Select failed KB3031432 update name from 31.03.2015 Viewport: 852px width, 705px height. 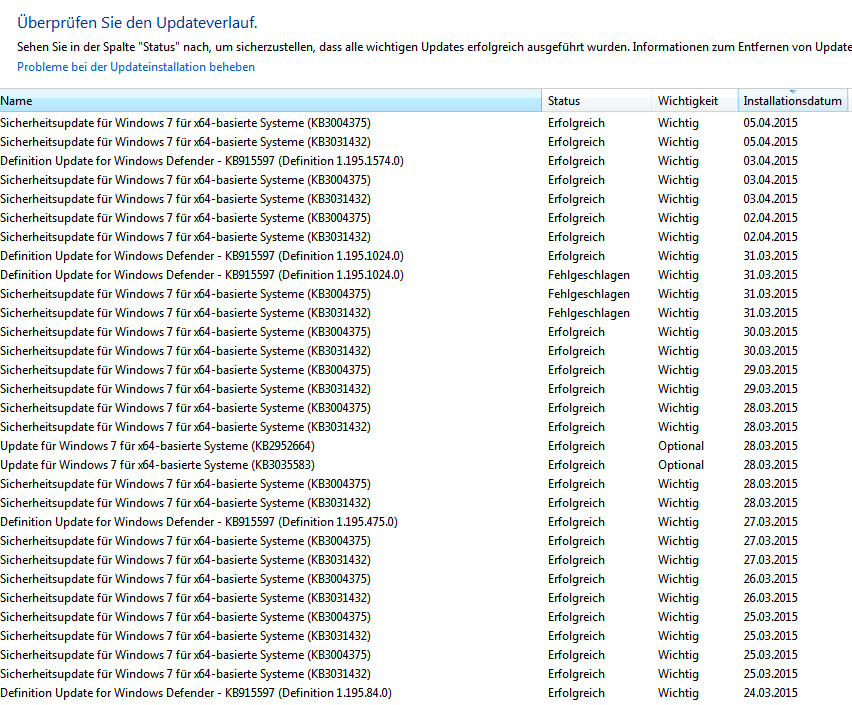tap(185, 313)
